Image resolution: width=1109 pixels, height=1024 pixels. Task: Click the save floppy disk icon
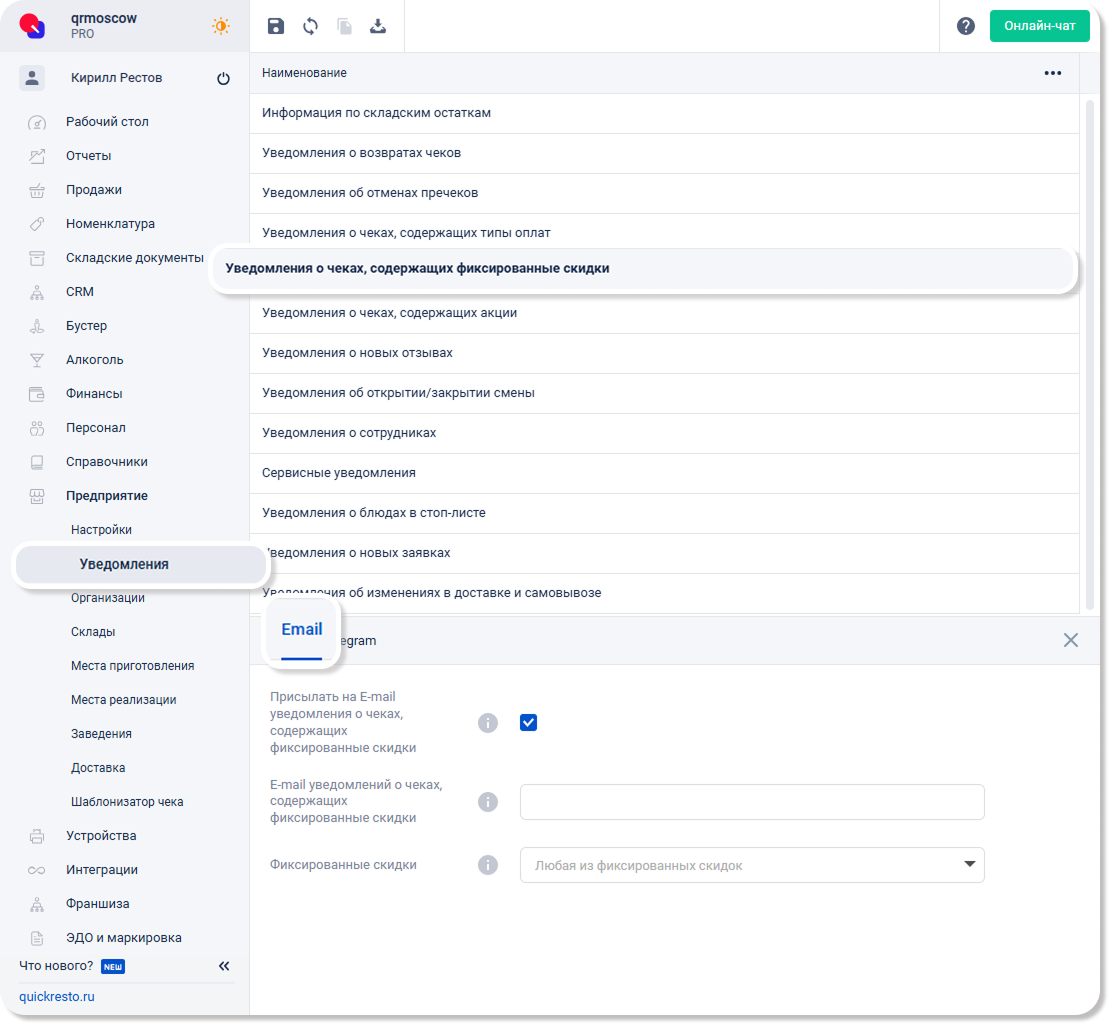click(x=276, y=26)
